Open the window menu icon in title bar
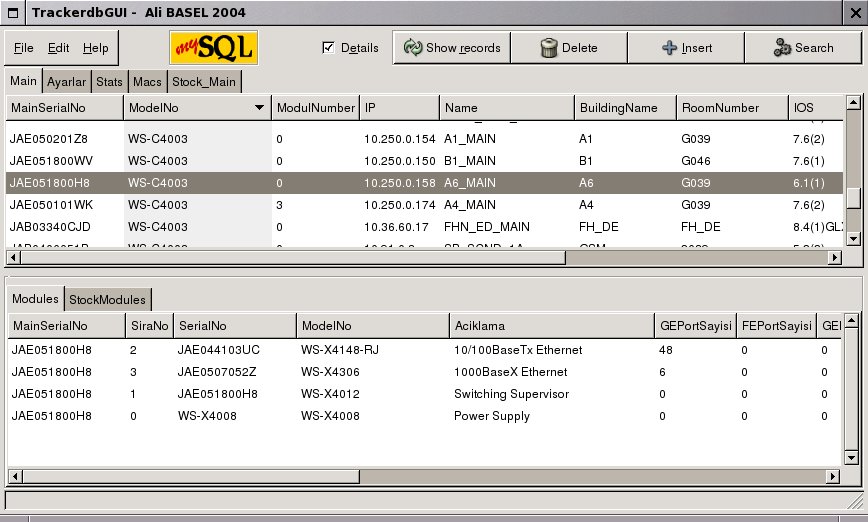Viewport: 868px width, 522px height. (13, 12)
